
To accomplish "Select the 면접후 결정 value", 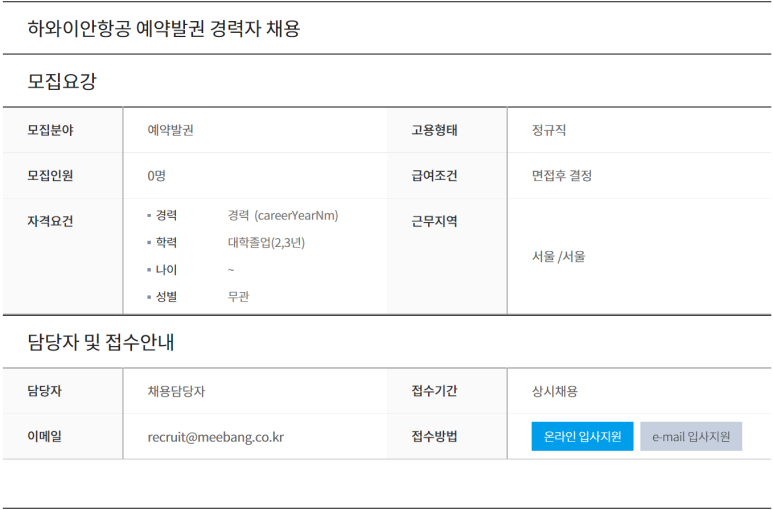I will [x=562, y=175].
